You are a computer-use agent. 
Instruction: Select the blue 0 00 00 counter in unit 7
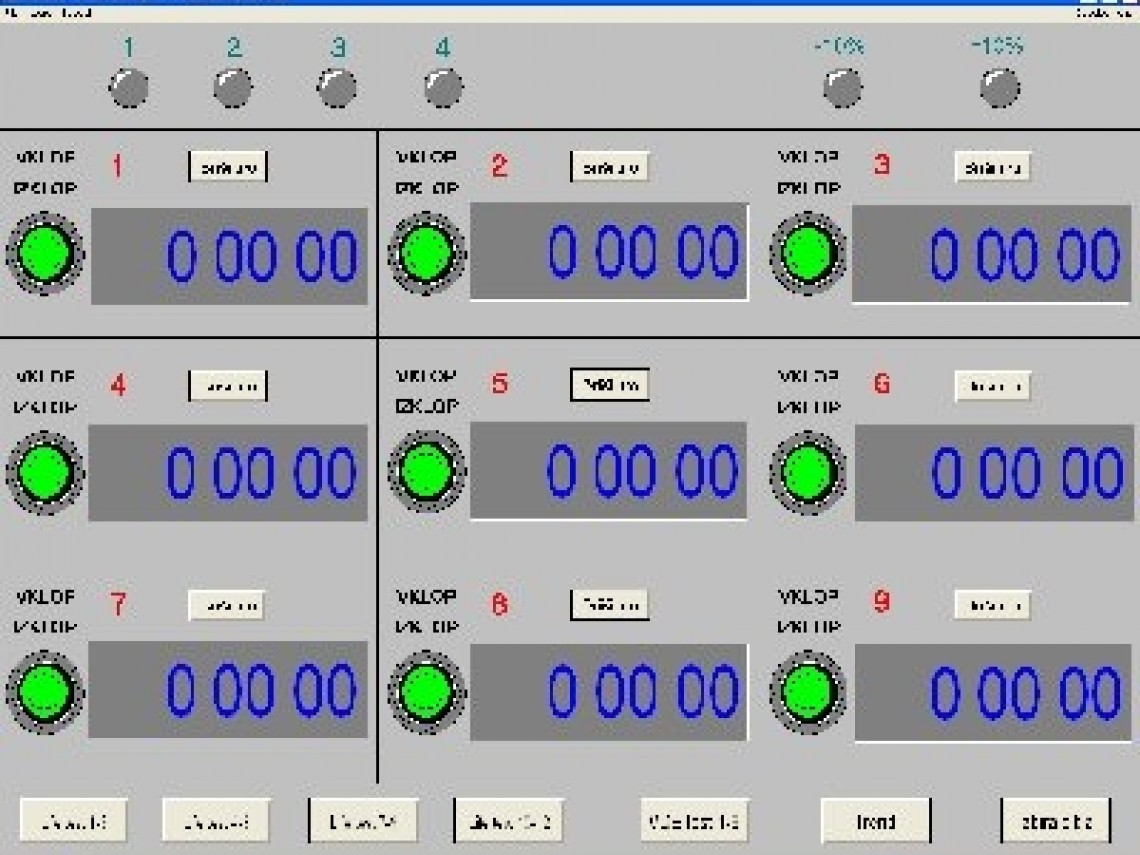tap(228, 690)
